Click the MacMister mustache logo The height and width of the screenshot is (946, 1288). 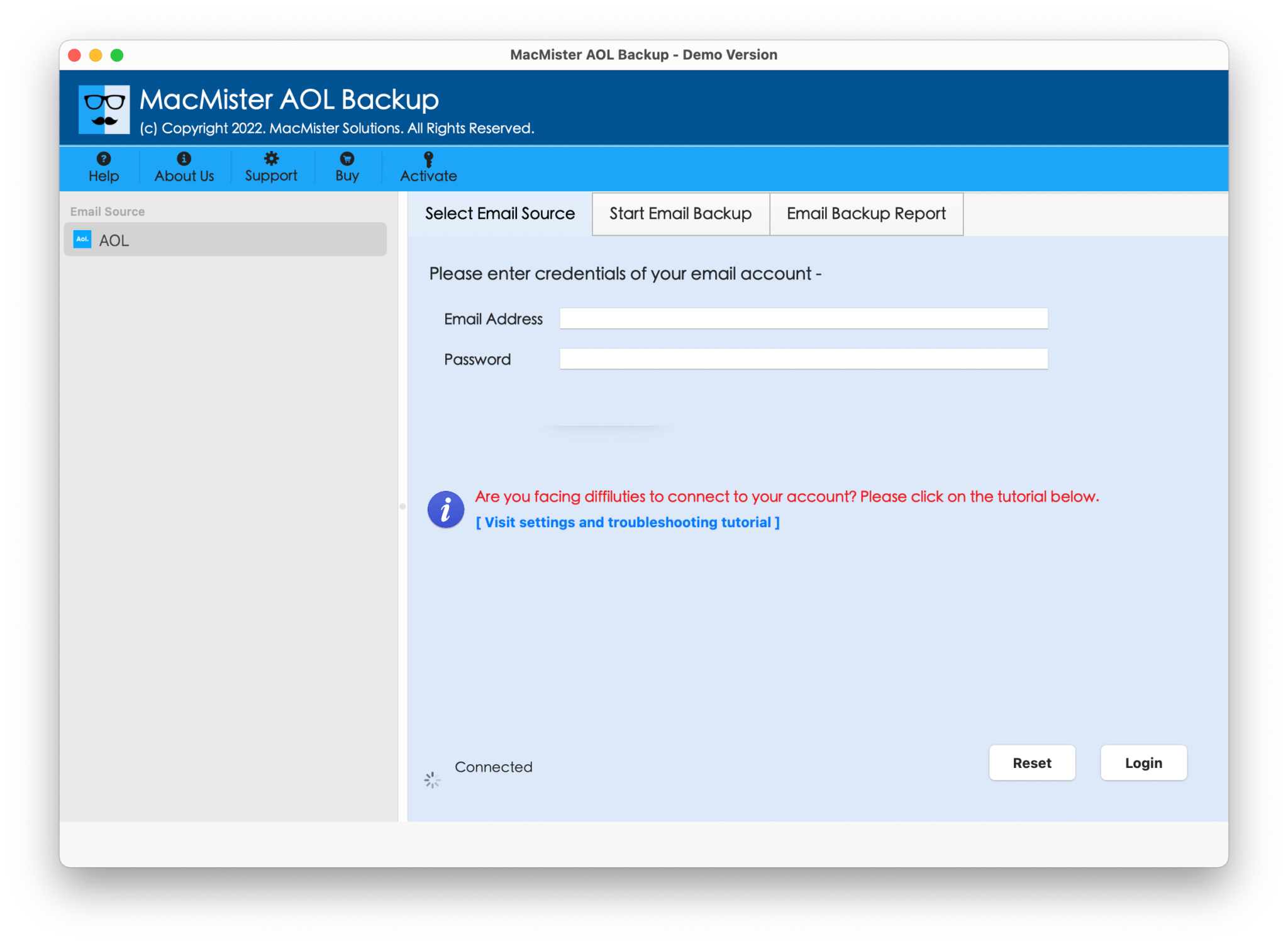pos(104,108)
